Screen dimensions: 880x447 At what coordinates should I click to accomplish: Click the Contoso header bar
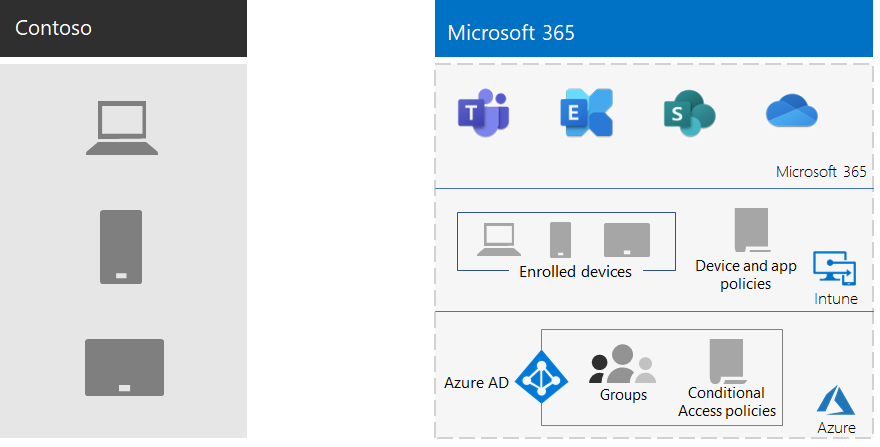click(123, 28)
